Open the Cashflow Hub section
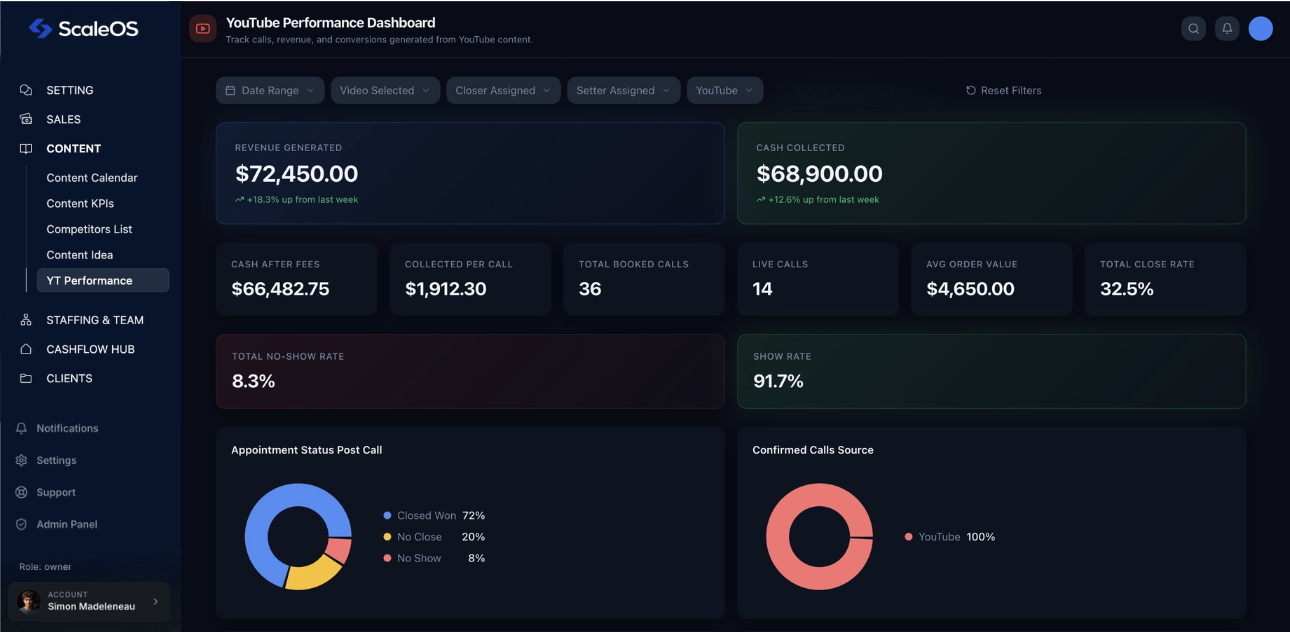Viewport: 1290px width, 632px height. [90, 349]
